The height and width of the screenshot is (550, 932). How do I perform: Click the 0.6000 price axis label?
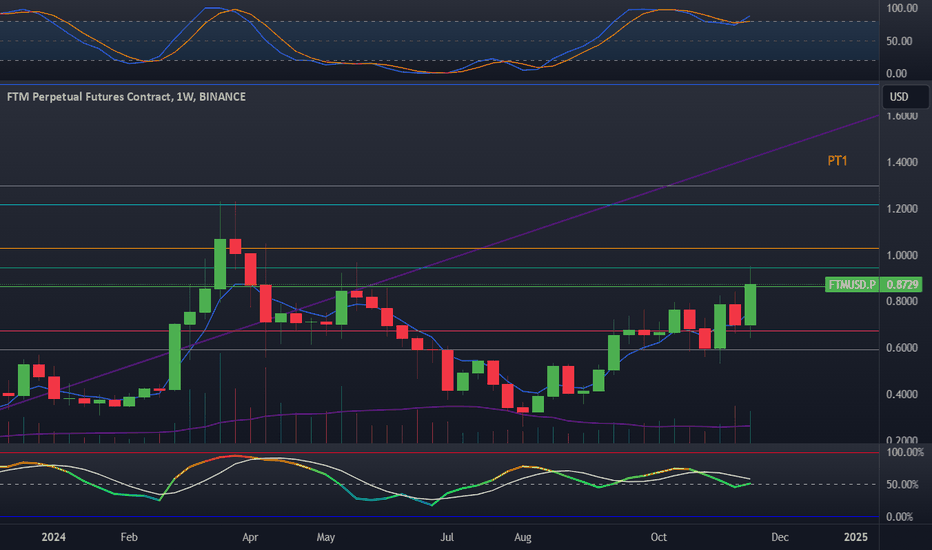pos(902,348)
